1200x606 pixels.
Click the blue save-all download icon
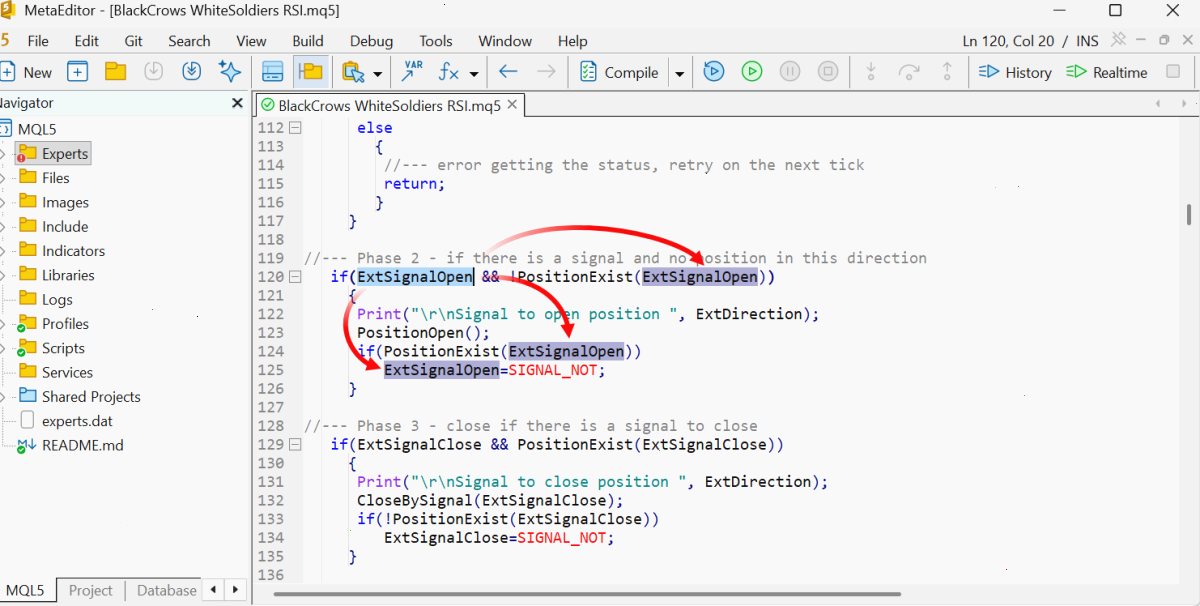pos(192,72)
